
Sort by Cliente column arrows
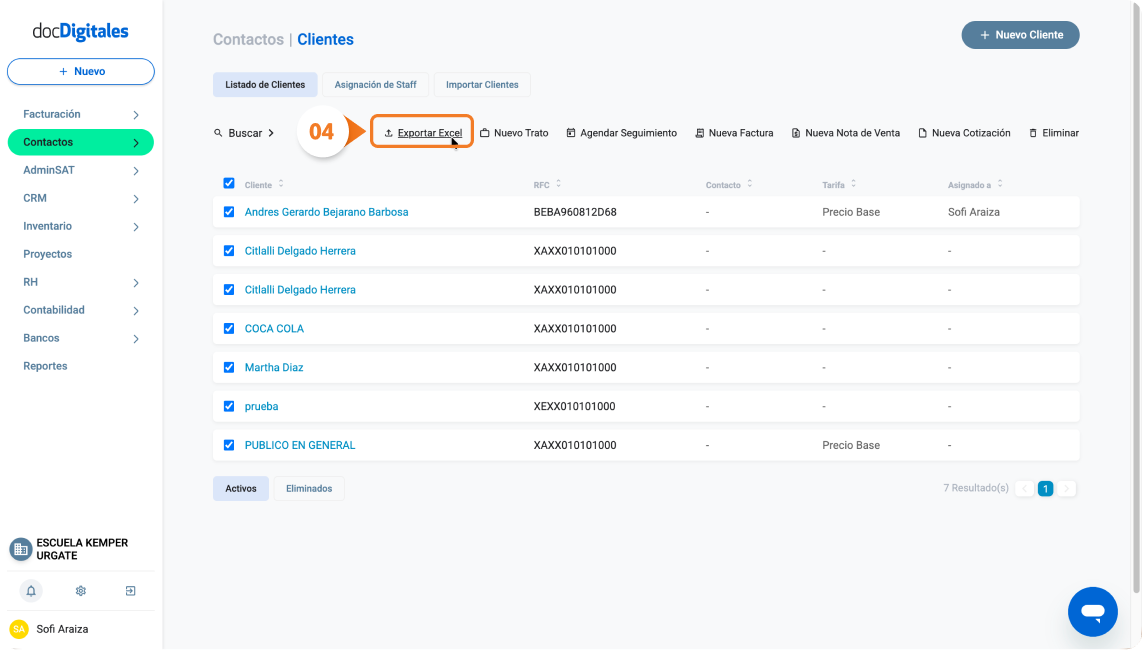pos(281,184)
